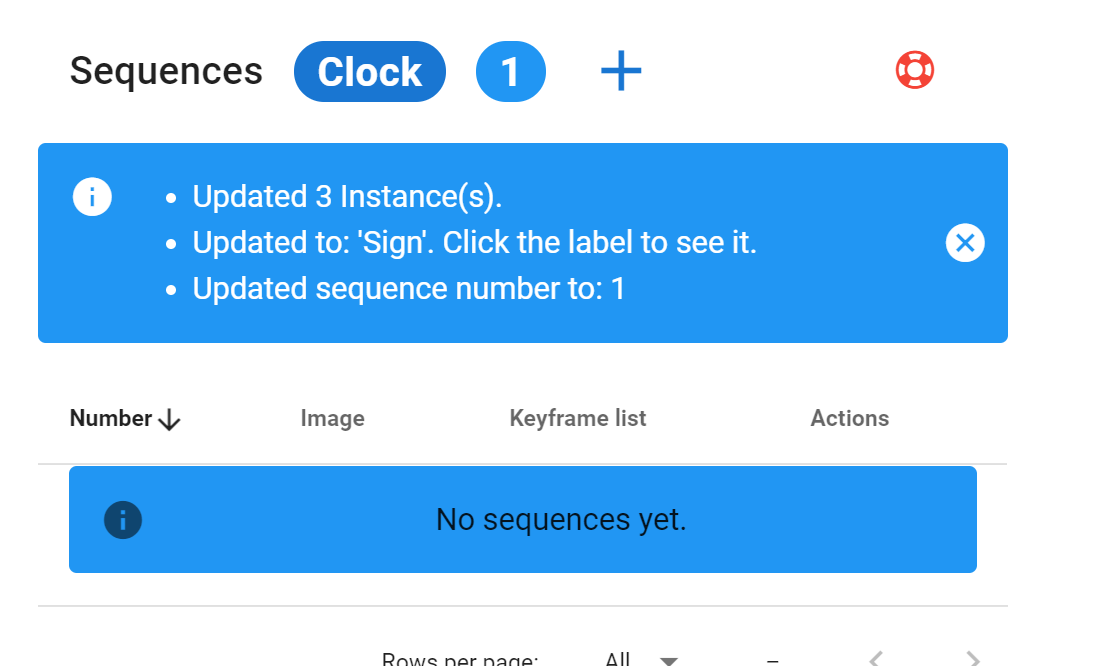Click the plus icon to add a sequence

(621, 72)
